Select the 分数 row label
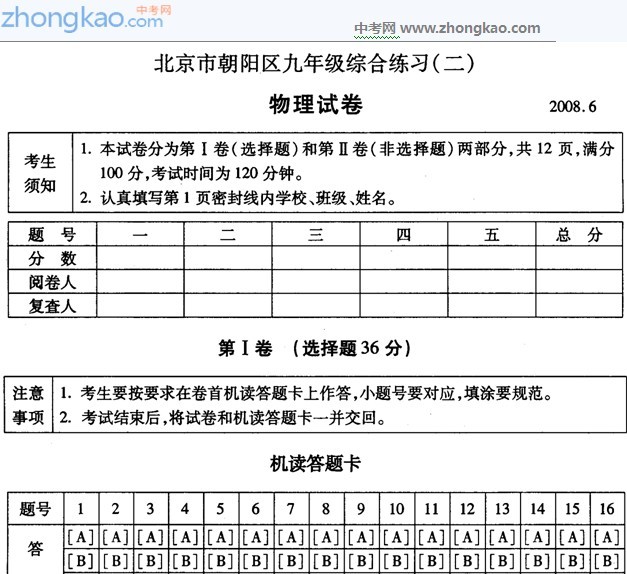The image size is (627, 574). (52, 258)
